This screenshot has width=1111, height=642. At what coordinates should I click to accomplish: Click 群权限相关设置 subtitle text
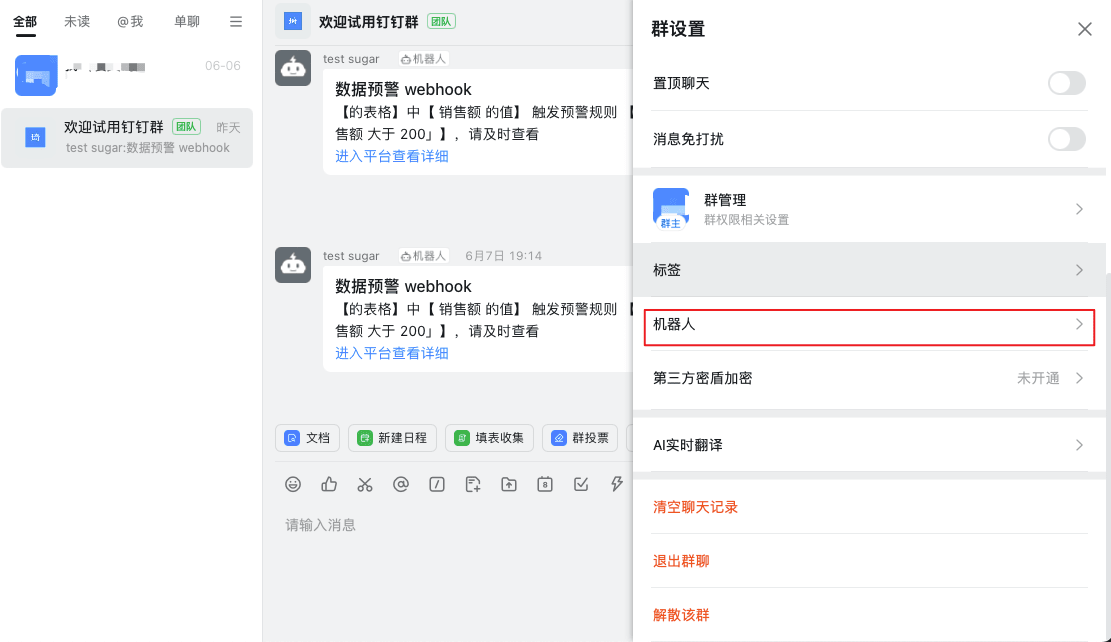pos(746,220)
